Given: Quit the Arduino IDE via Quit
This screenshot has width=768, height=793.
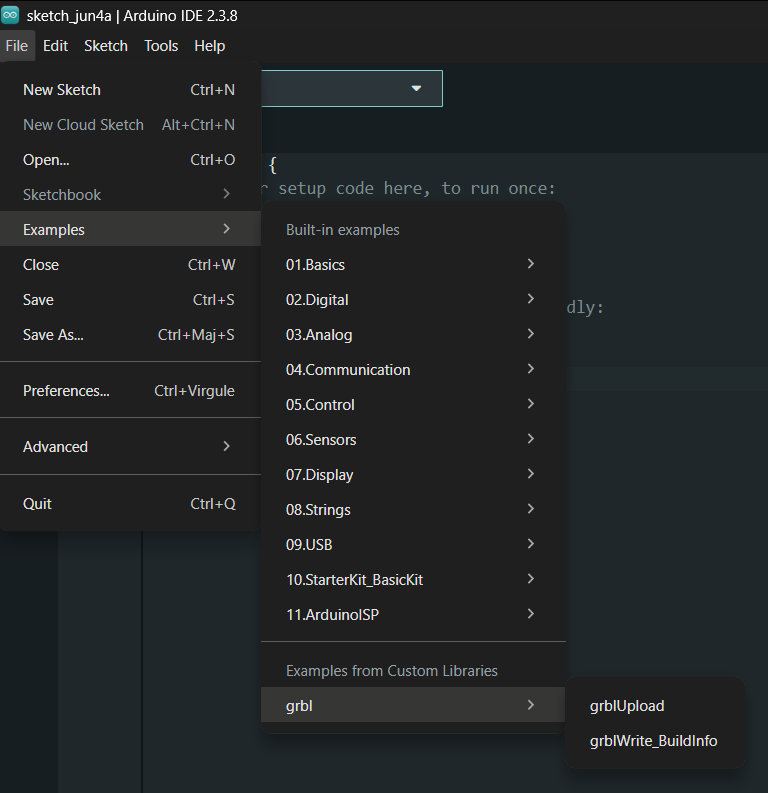Looking at the screenshot, I should pyautogui.click(x=130, y=504).
